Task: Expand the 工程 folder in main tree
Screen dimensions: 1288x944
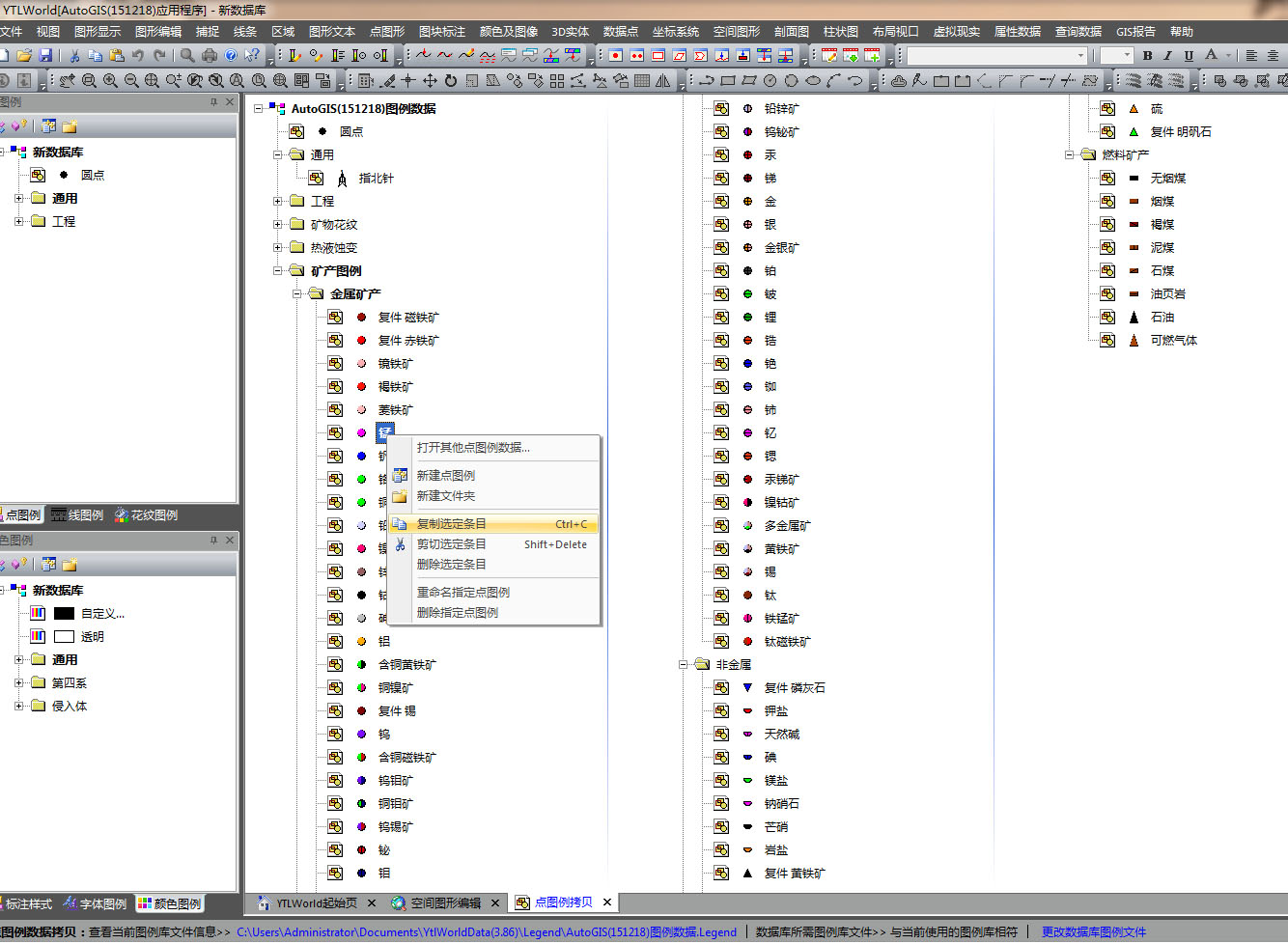Action: [x=278, y=201]
